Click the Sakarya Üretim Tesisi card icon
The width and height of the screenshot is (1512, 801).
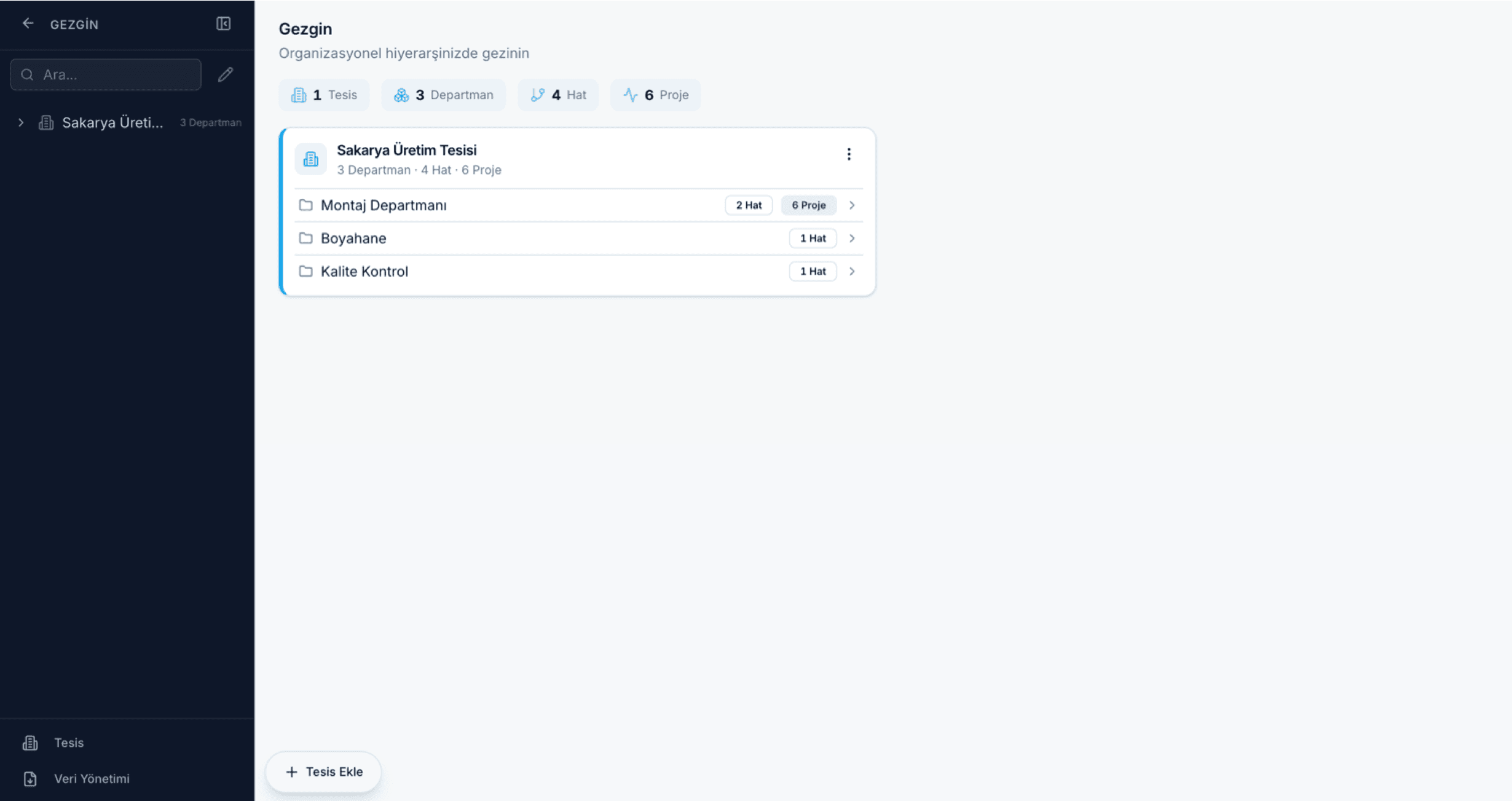coord(311,159)
